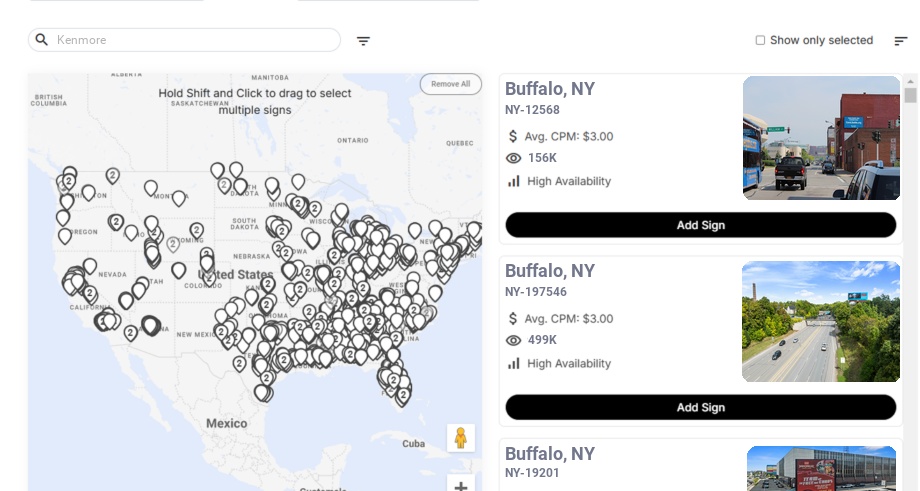Click the search magnifier icon
Image resolution: width=920 pixels, height=491 pixels.
coord(42,40)
